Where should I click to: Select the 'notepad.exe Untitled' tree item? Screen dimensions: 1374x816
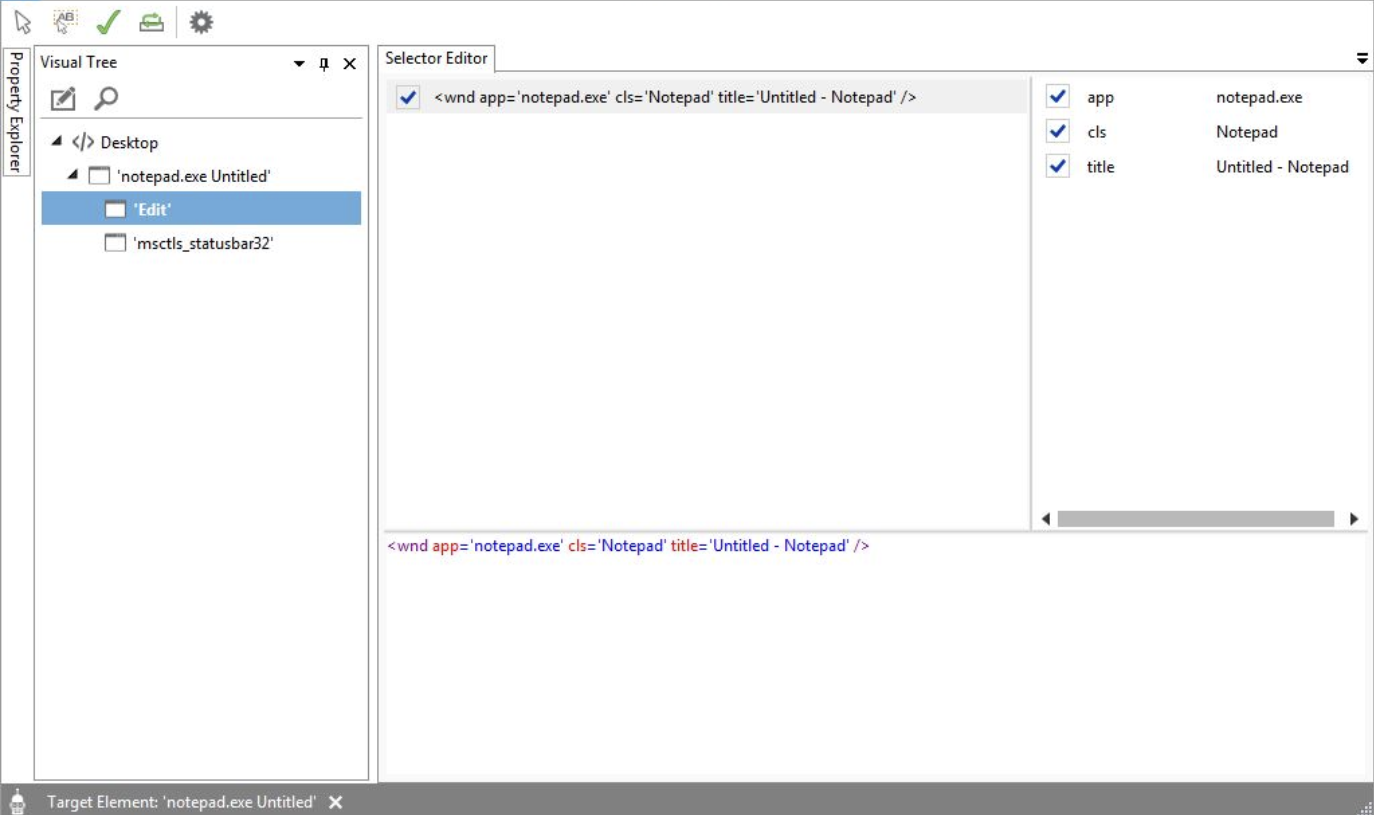194,176
